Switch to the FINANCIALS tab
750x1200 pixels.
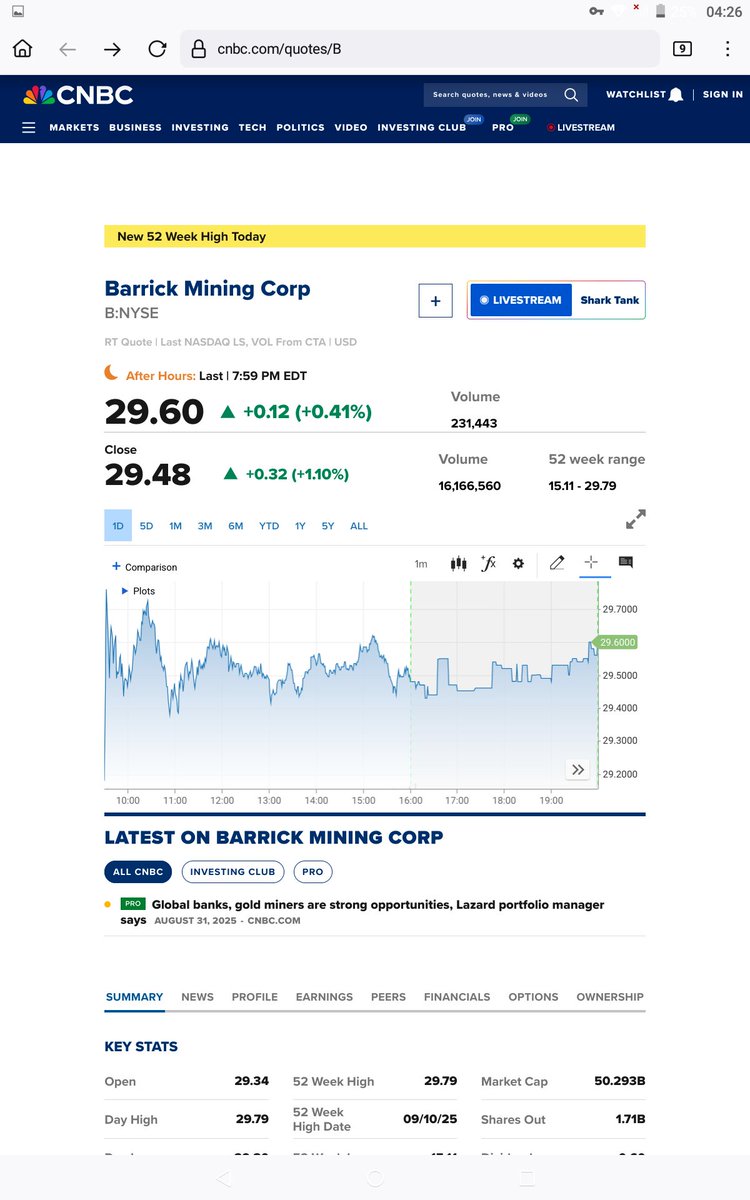pyautogui.click(x=457, y=997)
